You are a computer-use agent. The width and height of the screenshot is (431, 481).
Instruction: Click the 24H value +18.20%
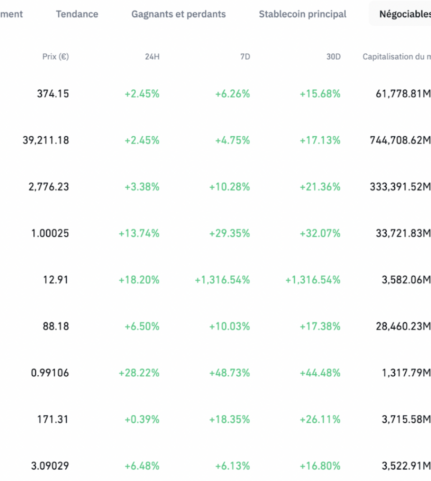(139, 280)
